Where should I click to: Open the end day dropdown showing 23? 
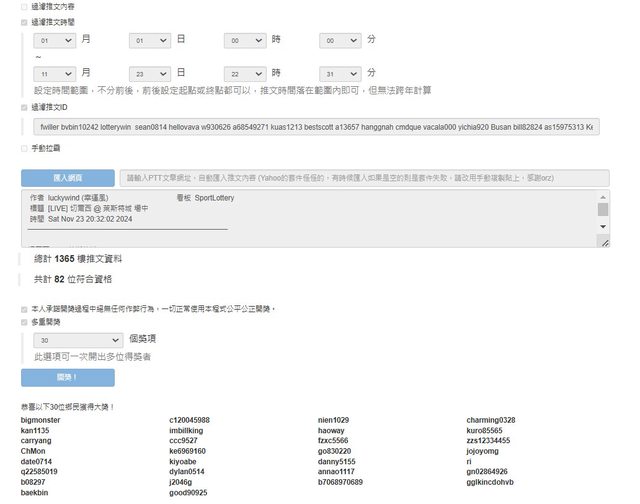point(150,74)
